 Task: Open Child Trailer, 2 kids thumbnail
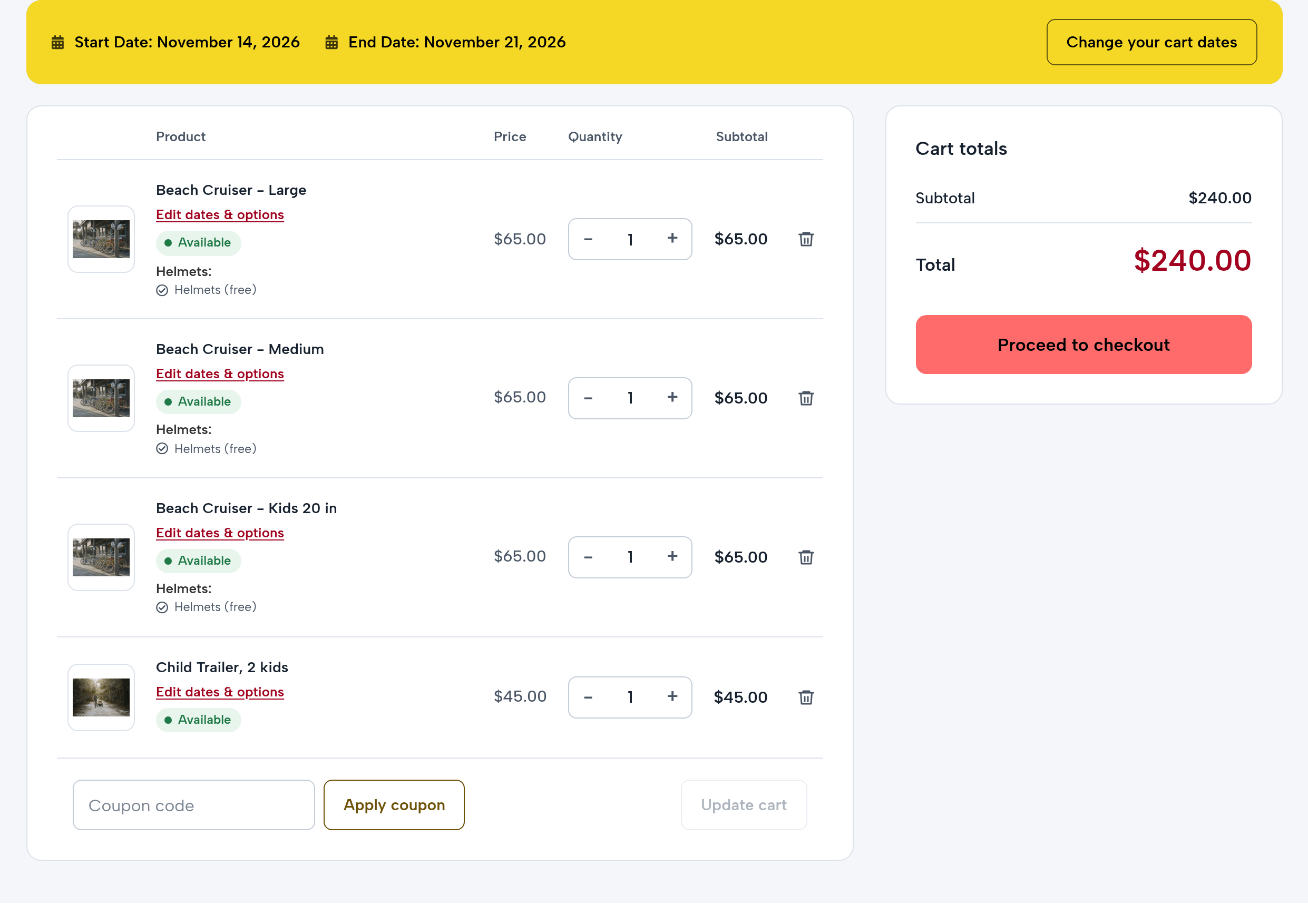[101, 697]
